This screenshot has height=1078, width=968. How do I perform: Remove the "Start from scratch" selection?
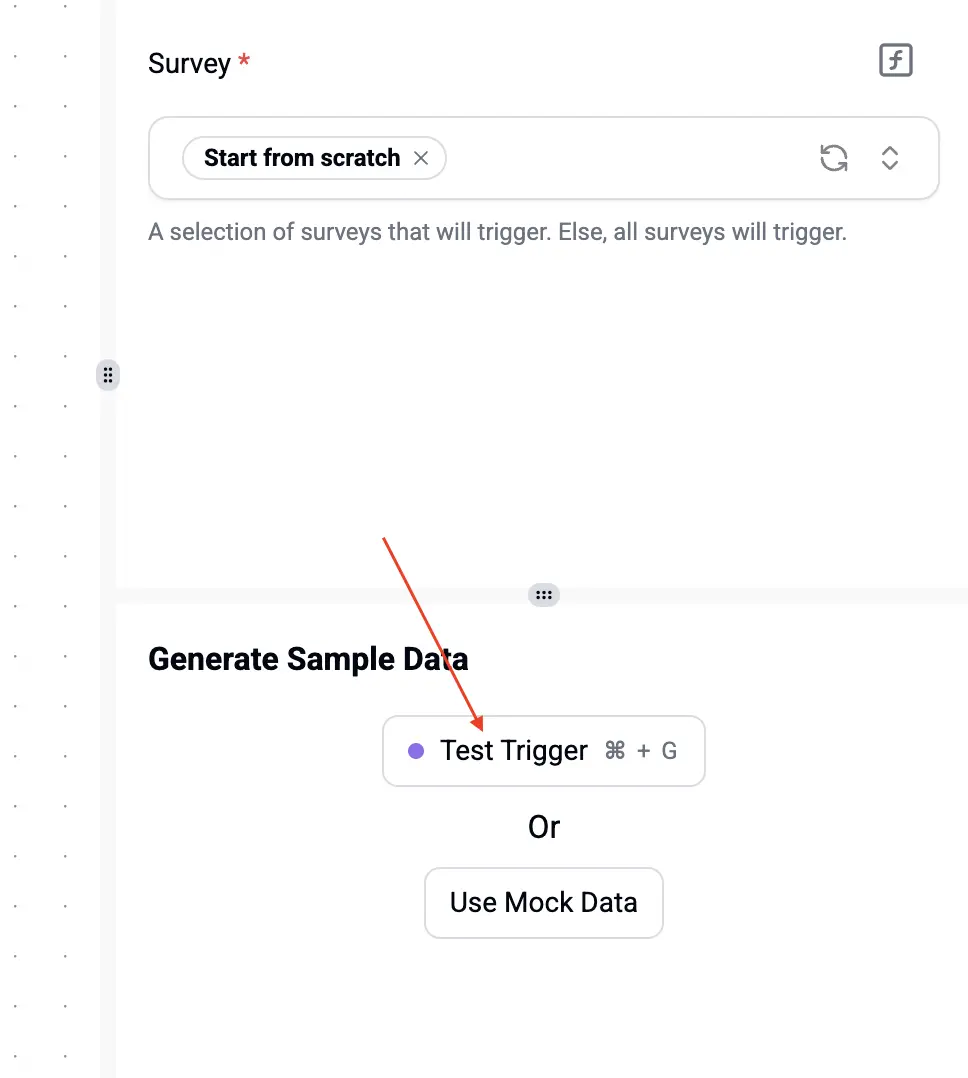pos(421,158)
